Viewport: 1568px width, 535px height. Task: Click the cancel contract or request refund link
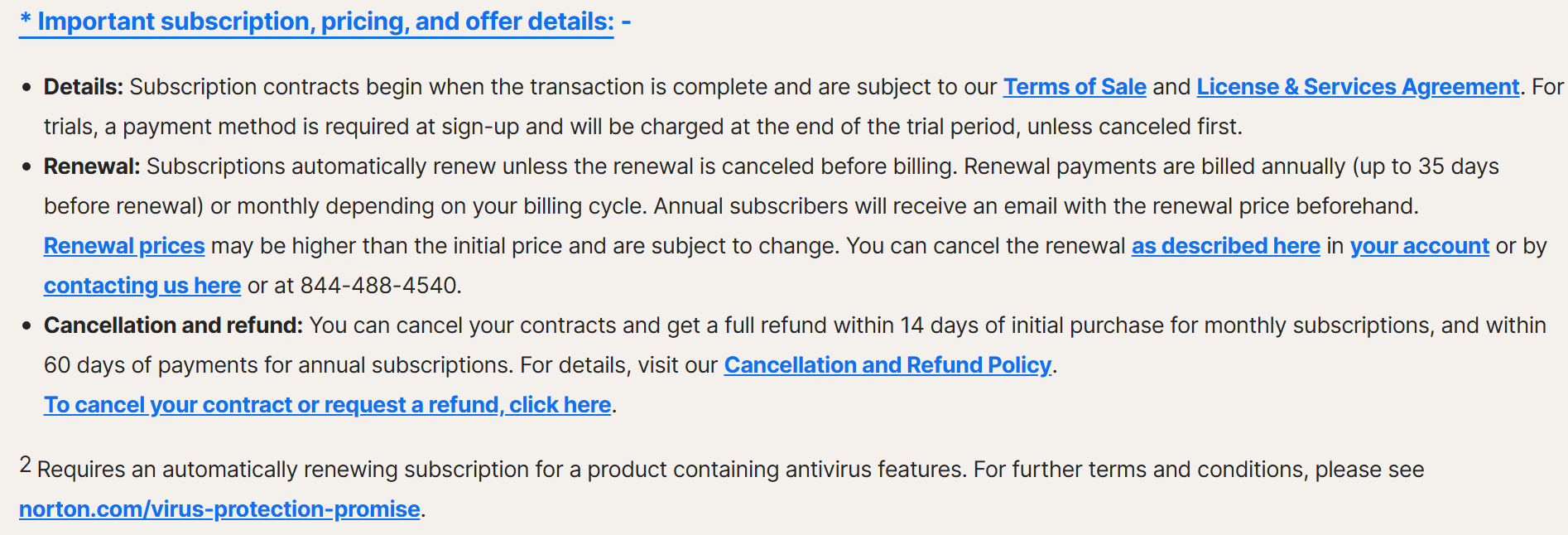coord(328,405)
